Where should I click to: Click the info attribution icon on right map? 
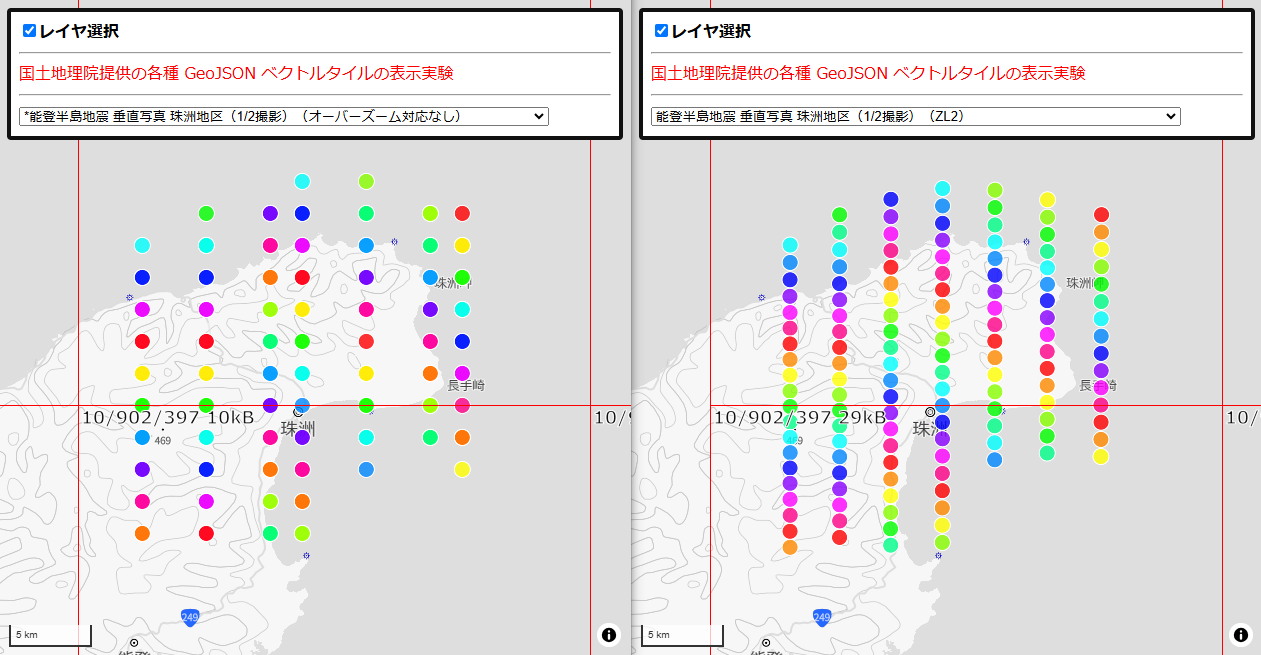(x=1240, y=634)
